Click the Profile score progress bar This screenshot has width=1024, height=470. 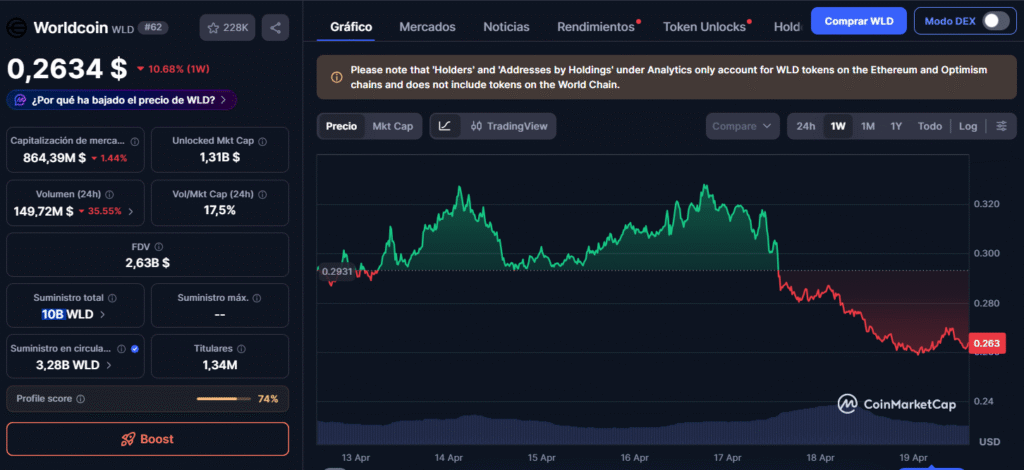223,399
